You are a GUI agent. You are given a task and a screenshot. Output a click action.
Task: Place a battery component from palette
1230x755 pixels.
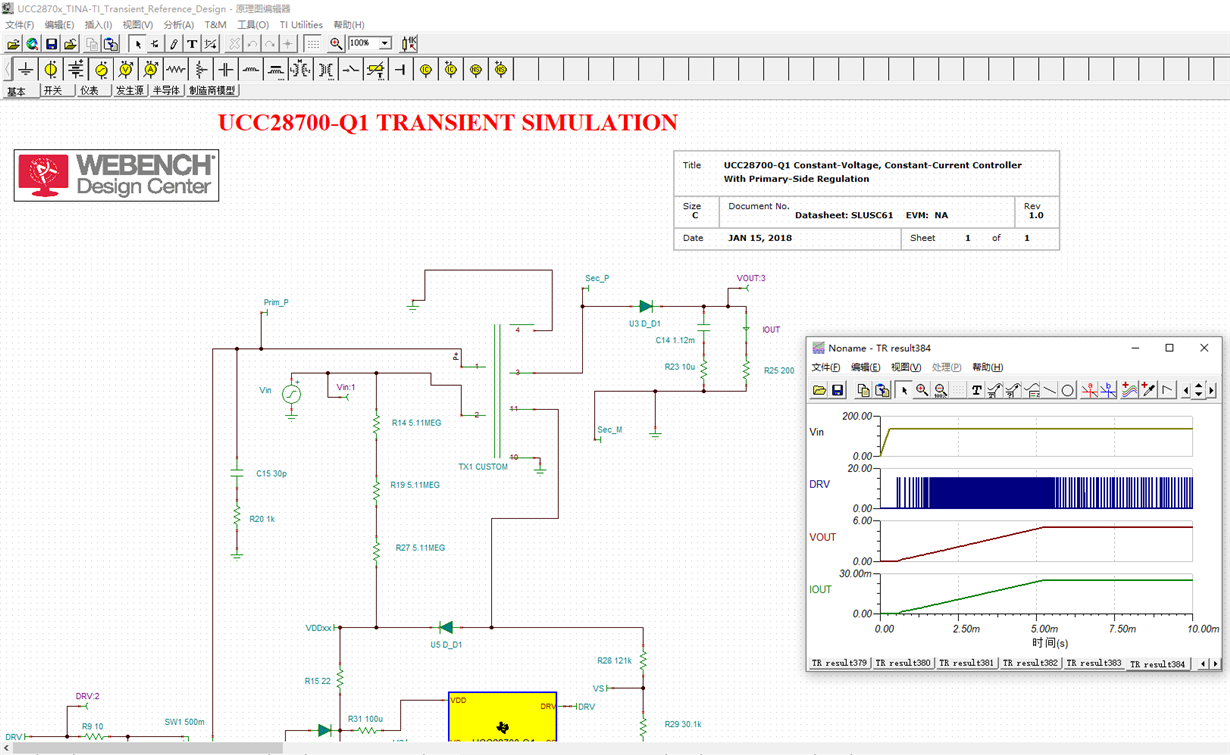coord(75,69)
